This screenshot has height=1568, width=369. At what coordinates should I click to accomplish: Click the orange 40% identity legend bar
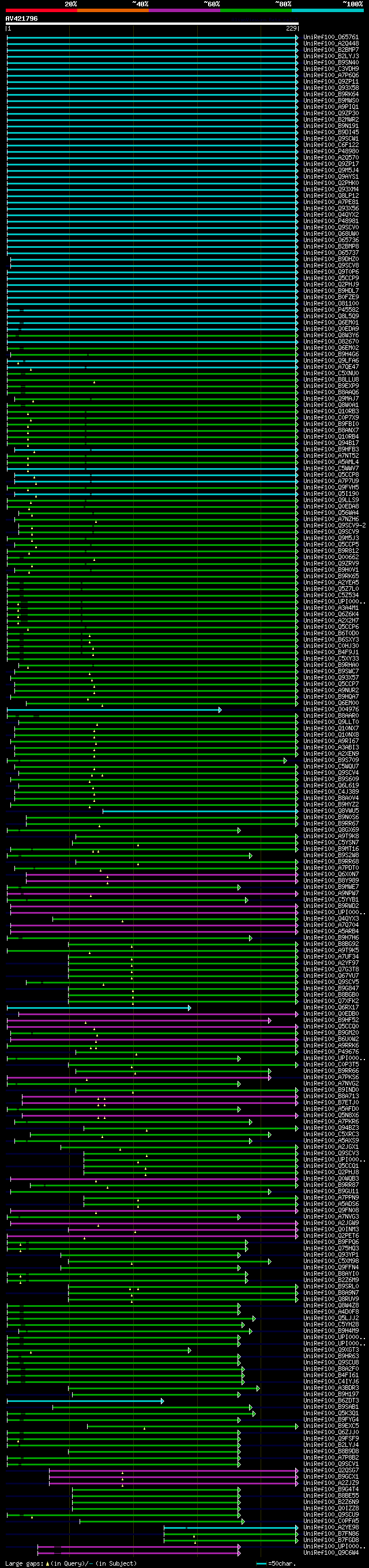click(x=112, y=10)
